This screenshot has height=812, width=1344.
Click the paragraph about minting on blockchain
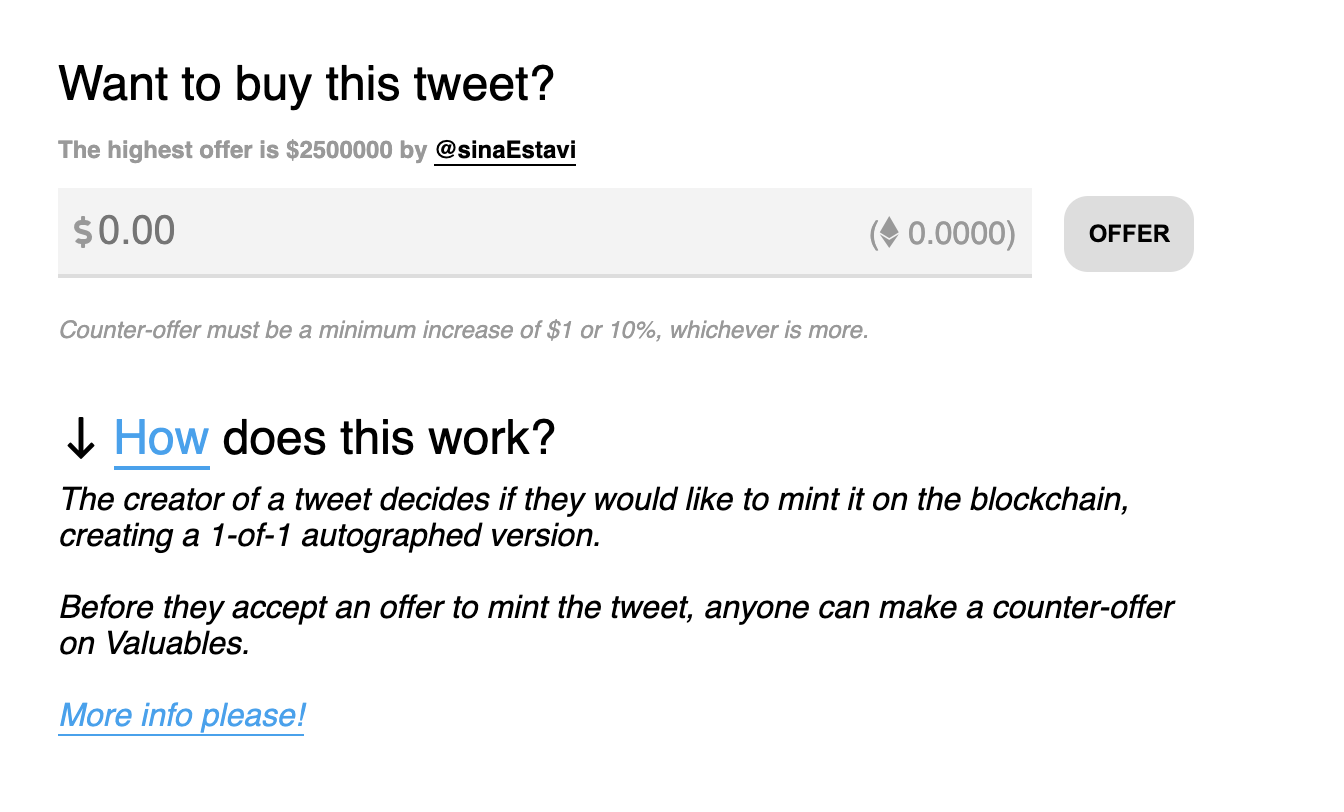click(x=595, y=517)
